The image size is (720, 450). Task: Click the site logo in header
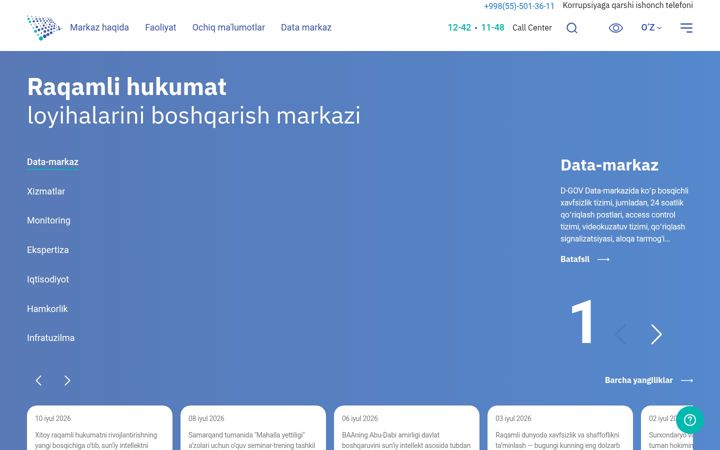point(44,28)
